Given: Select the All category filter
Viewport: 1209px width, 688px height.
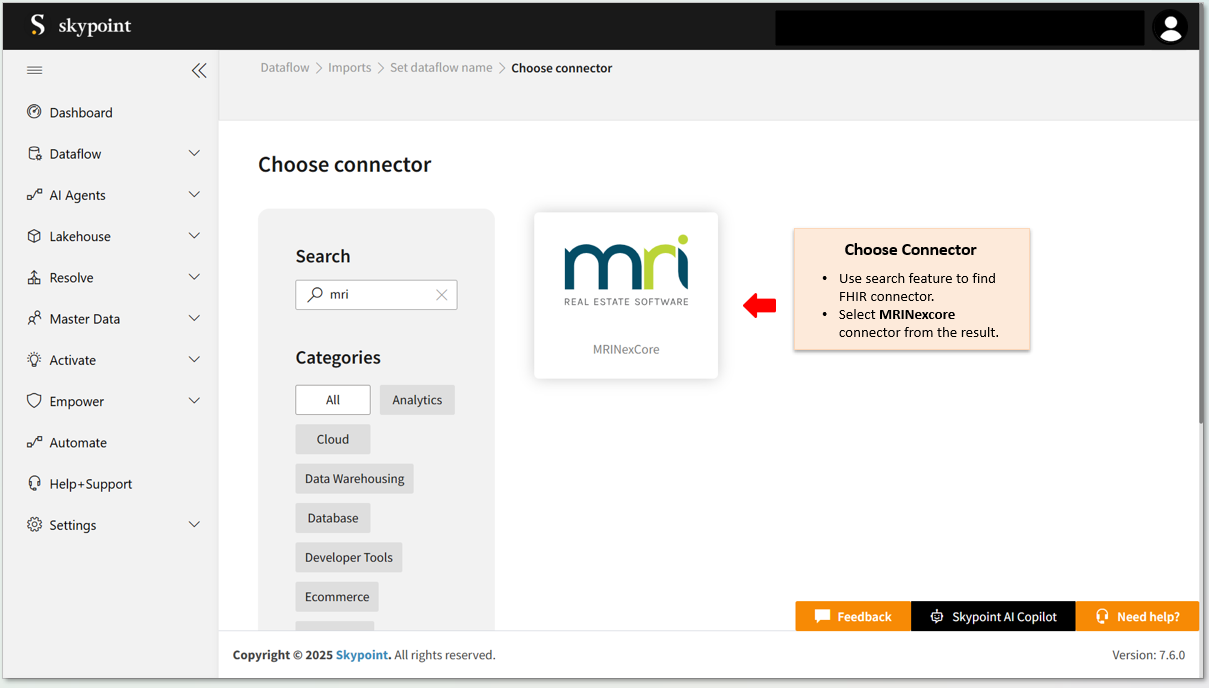Looking at the screenshot, I should point(333,400).
